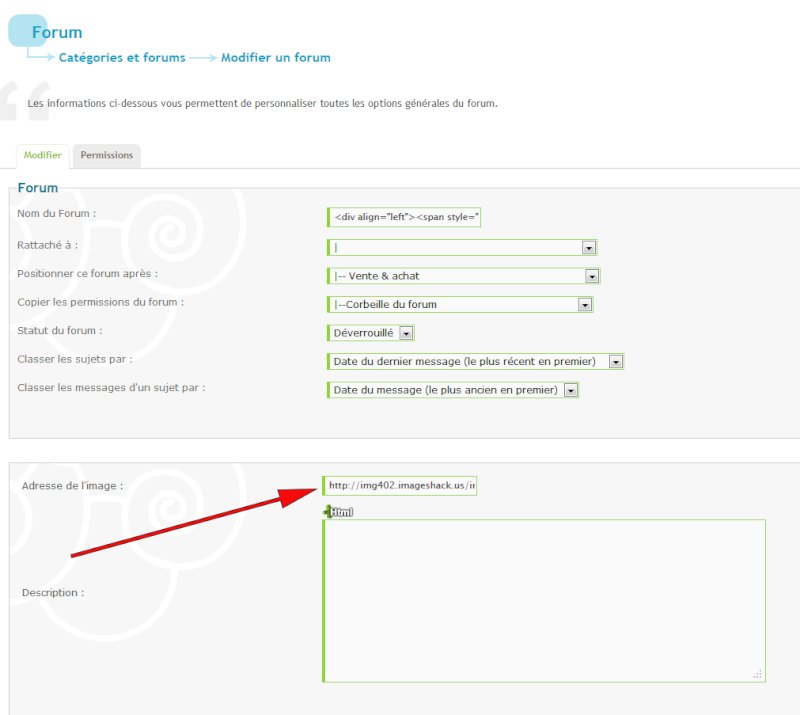Click the Adresse de l'image URL field

399,485
